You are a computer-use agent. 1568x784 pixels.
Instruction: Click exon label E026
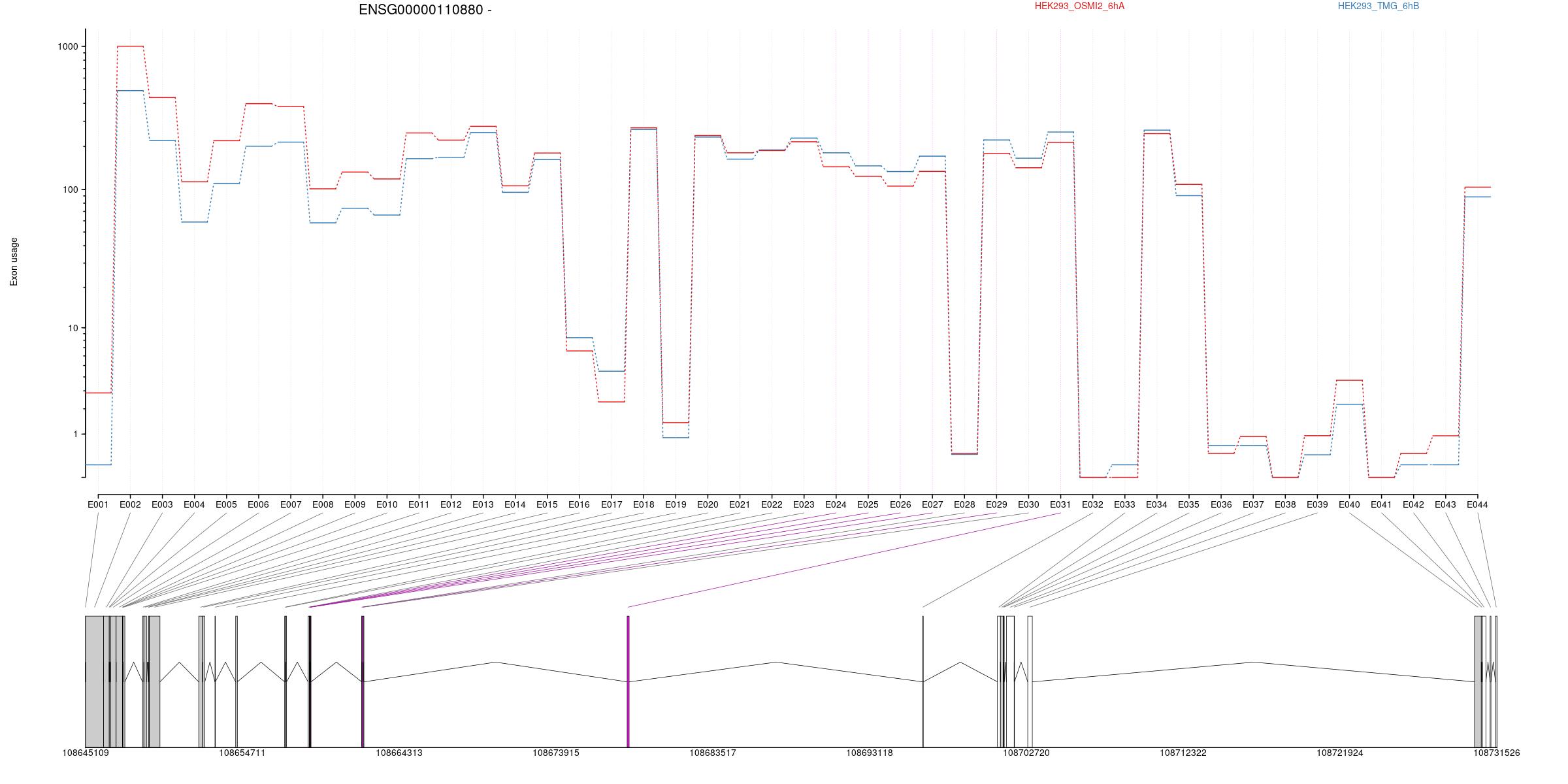pos(900,504)
